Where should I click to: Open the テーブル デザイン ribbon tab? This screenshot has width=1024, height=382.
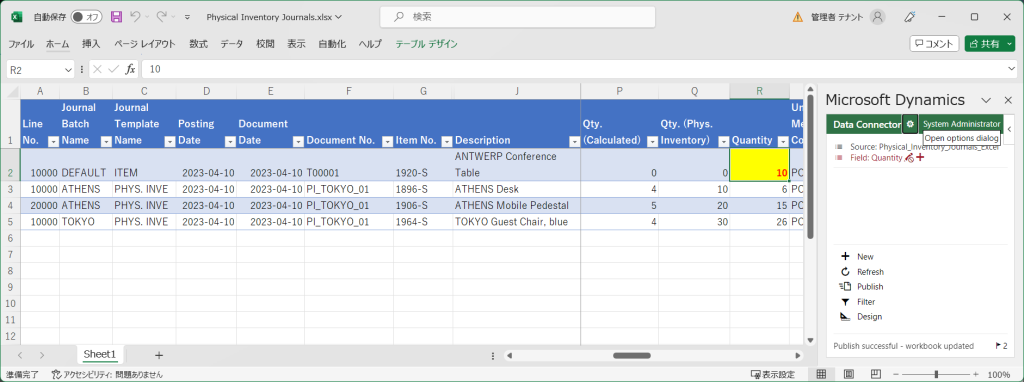pyautogui.click(x=426, y=44)
